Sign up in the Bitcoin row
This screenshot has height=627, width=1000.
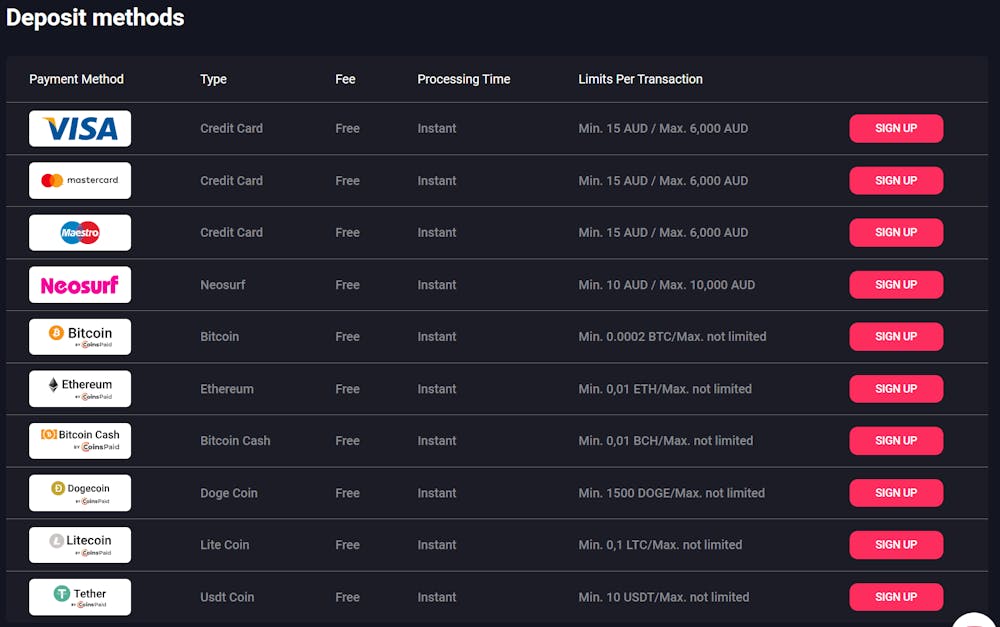point(896,337)
